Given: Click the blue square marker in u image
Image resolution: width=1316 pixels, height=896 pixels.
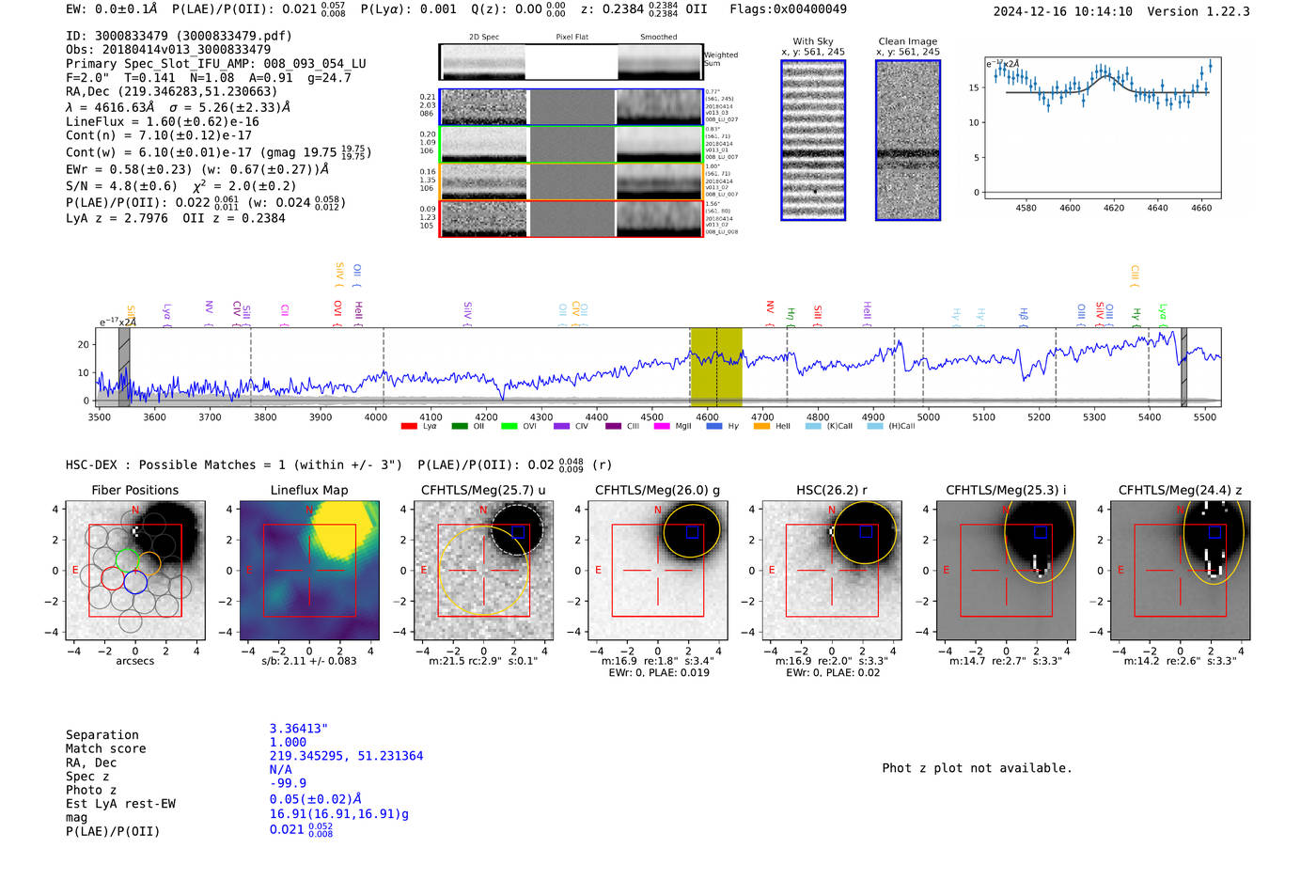Looking at the screenshot, I should (x=518, y=532).
